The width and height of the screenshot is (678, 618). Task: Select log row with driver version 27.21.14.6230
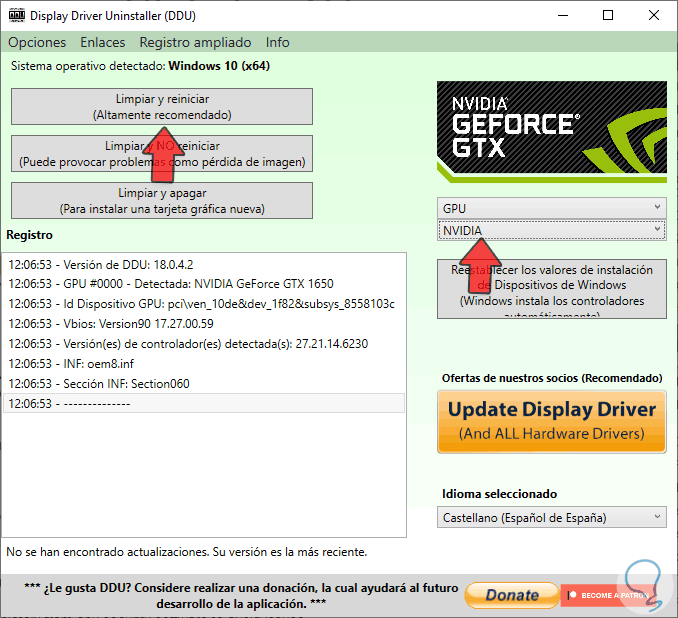[x=203, y=344]
